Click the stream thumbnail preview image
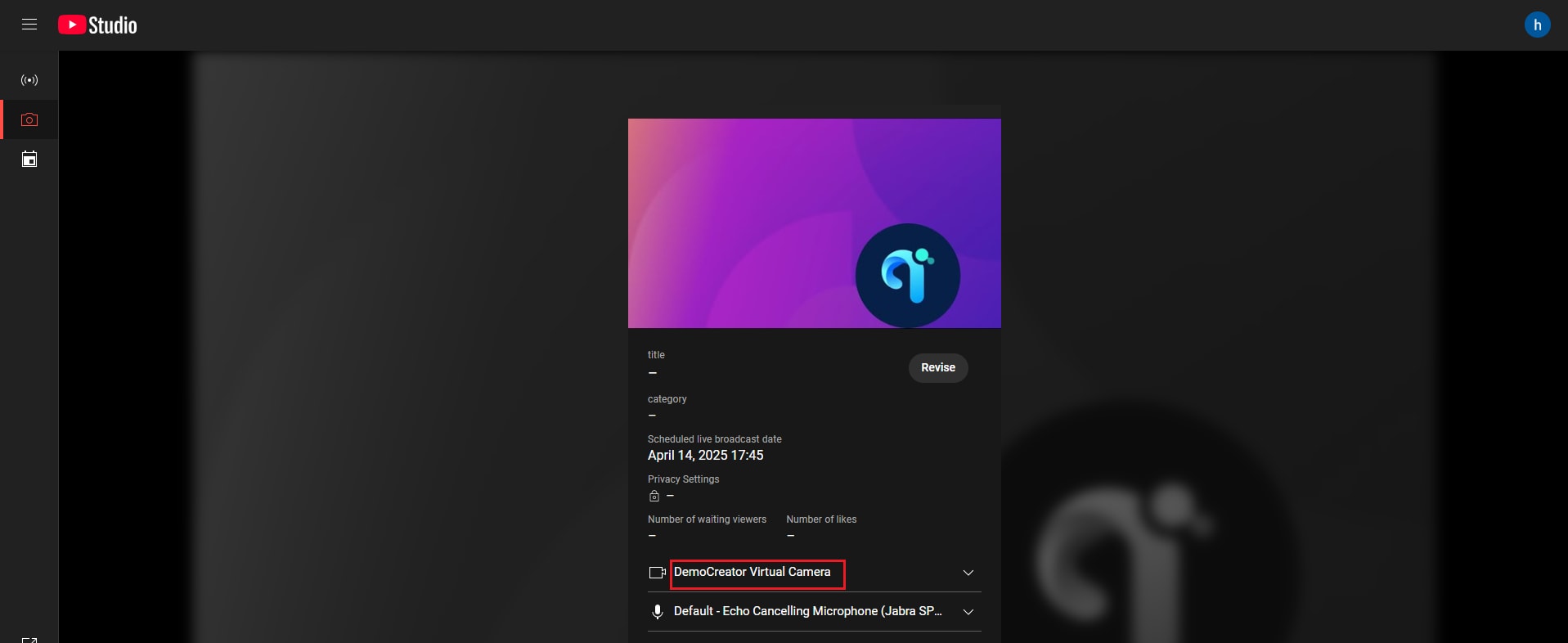1568x643 pixels. [815, 223]
